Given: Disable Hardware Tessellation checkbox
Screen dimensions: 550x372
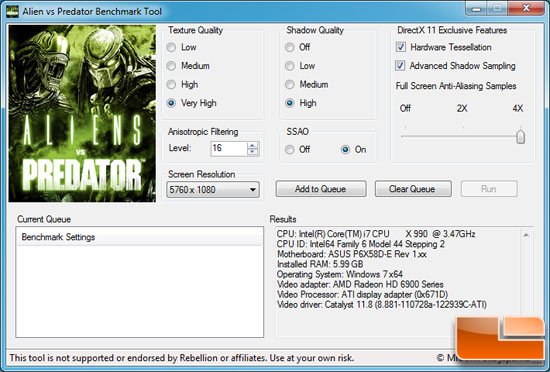Looking at the screenshot, I should (x=401, y=47).
